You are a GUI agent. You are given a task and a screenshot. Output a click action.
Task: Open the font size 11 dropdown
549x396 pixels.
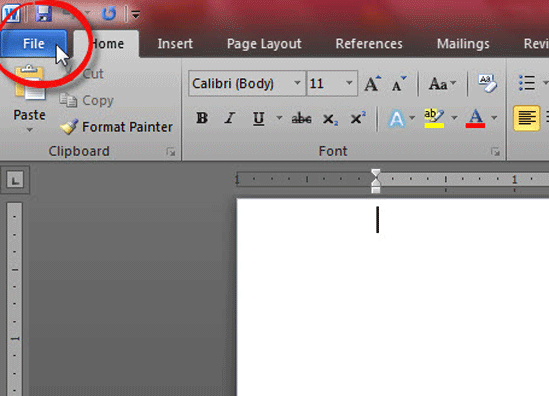(349, 83)
